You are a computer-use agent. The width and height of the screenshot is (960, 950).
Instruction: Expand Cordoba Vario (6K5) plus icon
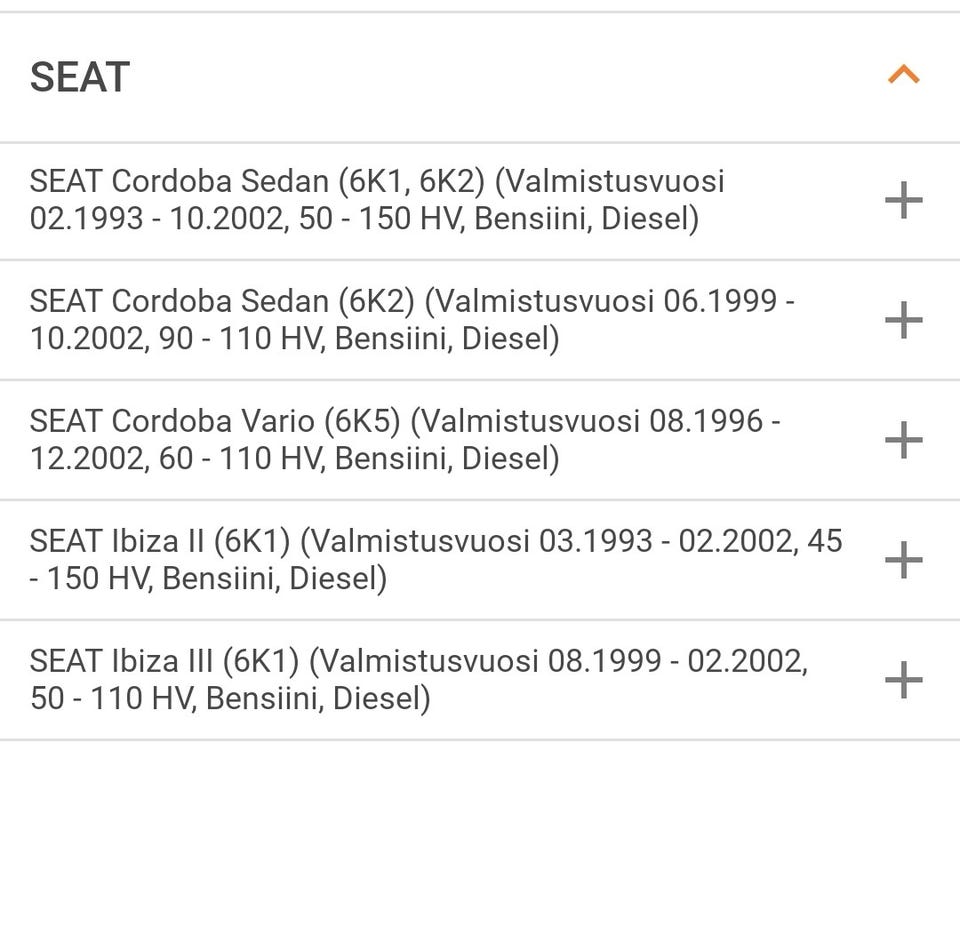pyautogui.click(x=903, y=440)
